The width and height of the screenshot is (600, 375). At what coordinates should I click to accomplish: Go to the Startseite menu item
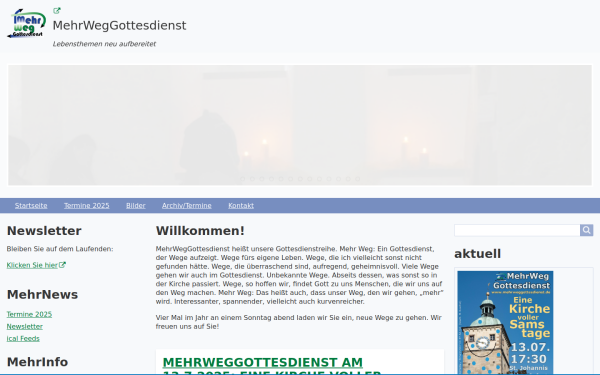coord(31,205)
